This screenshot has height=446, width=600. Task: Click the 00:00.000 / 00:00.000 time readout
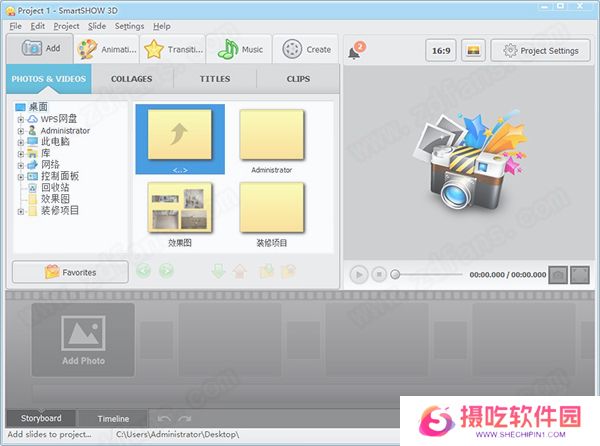[507, 275]
